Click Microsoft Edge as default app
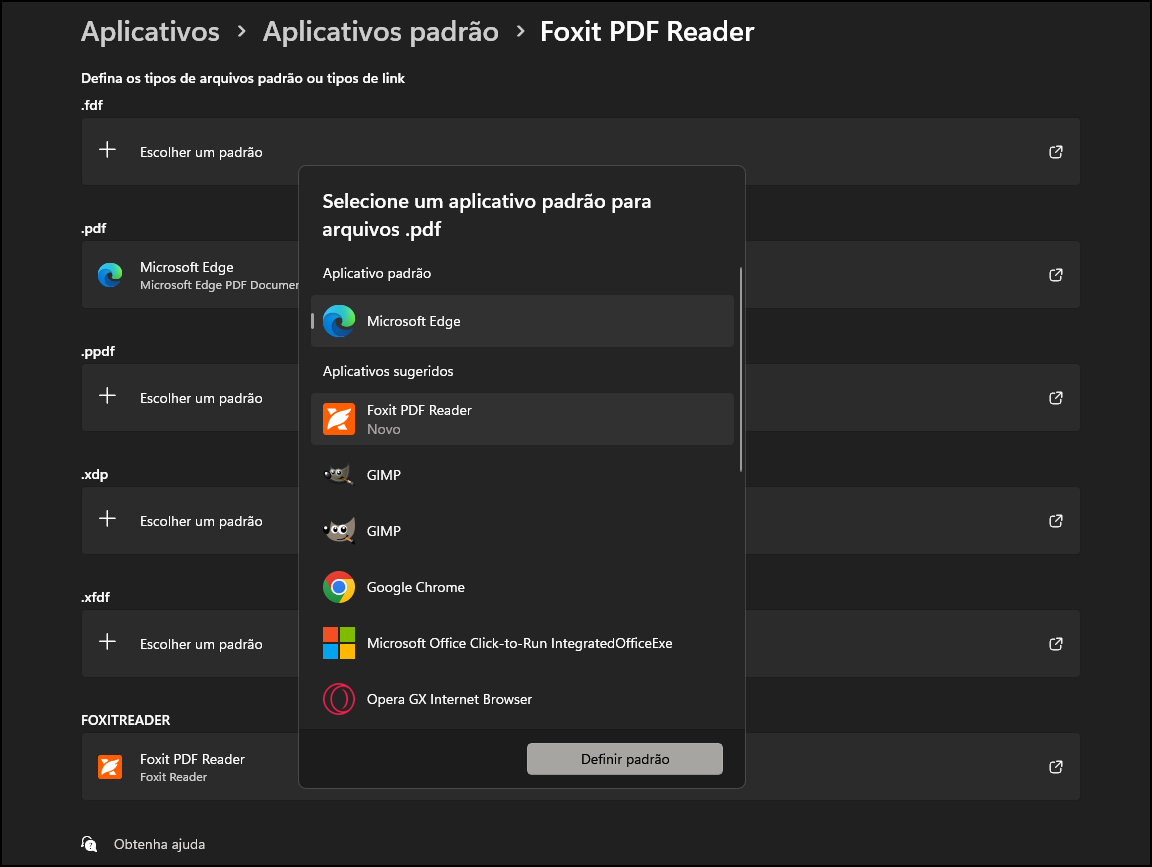Screen dimensions: 1152x867 click(522, 321)
